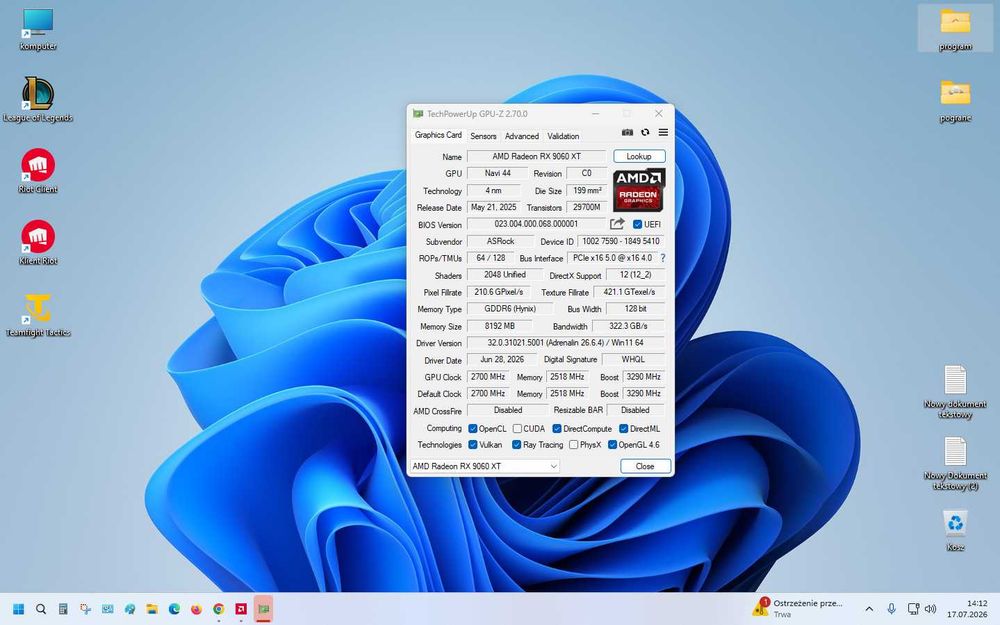1000x625 pixels.
Task: Select the Teamfight Tactics desktop icon
Action: 38,314
